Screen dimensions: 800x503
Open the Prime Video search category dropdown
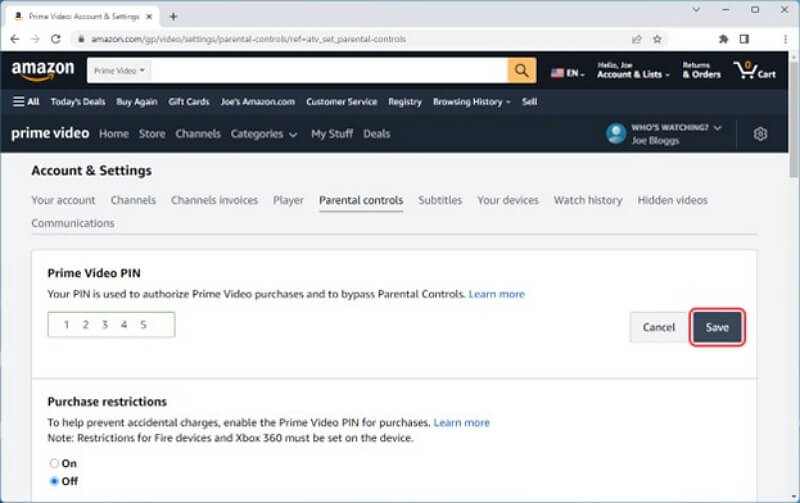(x=119, y=70)
